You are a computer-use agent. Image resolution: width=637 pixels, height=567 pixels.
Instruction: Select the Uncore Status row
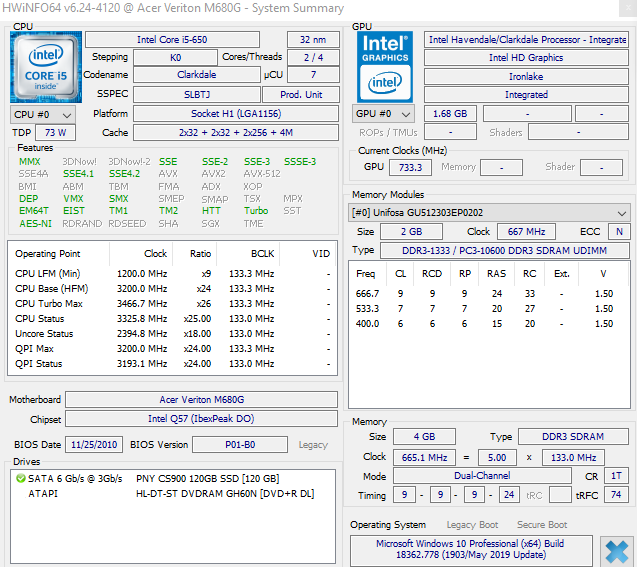(x=173, y=334)
